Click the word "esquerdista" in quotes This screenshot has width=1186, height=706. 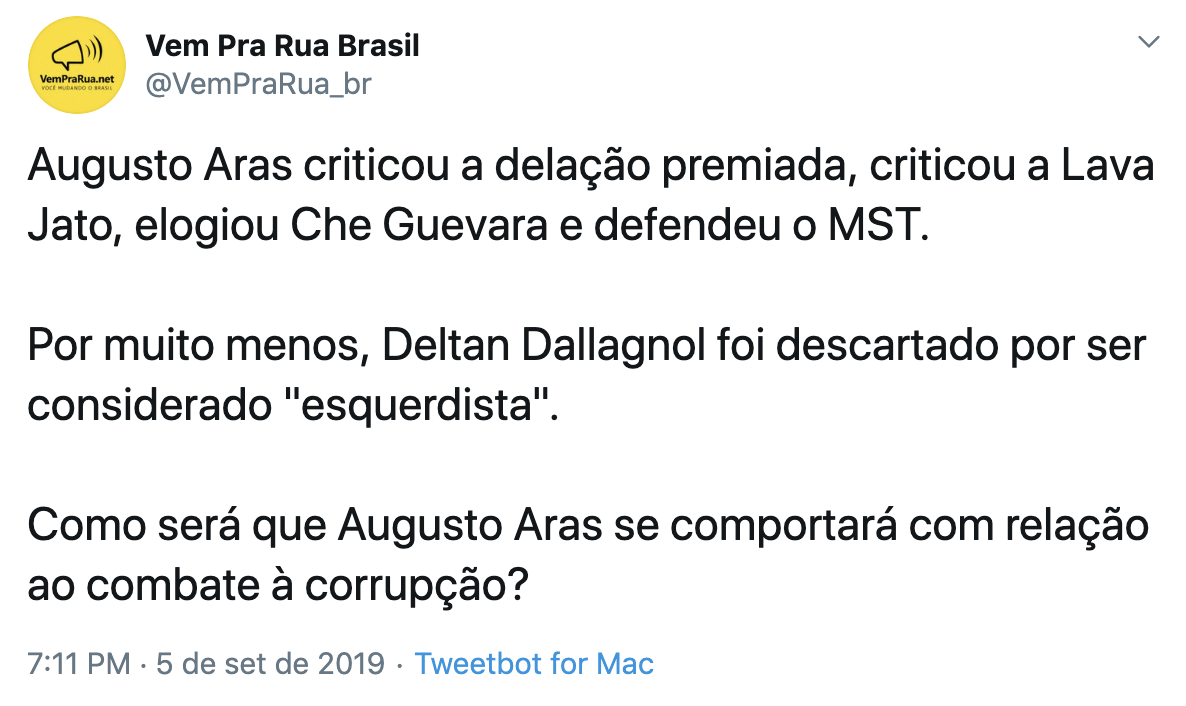coord(416,406)
